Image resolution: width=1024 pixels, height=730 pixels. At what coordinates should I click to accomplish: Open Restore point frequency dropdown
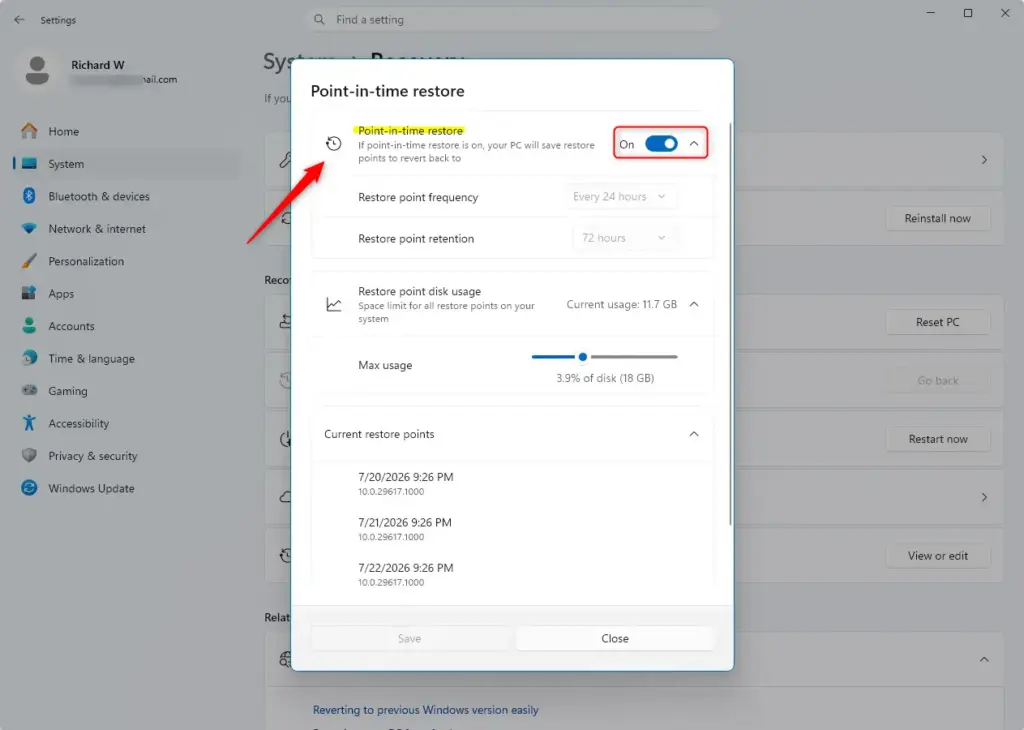point(619,197)
